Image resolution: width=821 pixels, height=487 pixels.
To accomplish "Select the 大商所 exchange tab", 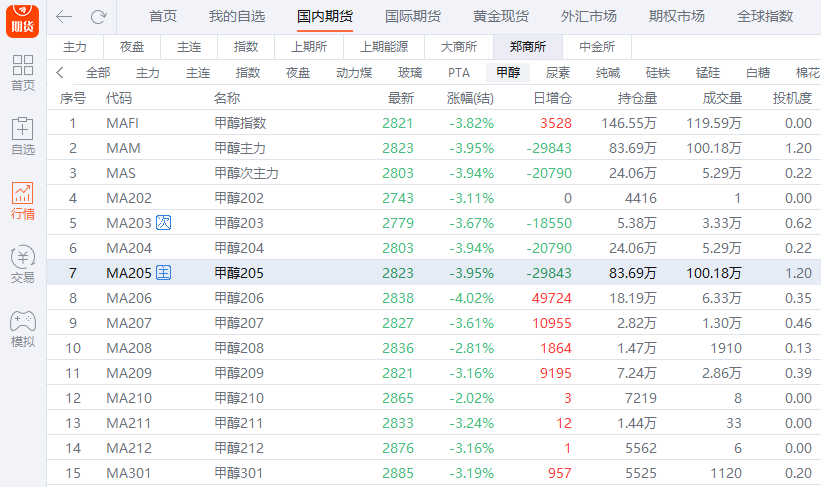I will tap(459, 47).
